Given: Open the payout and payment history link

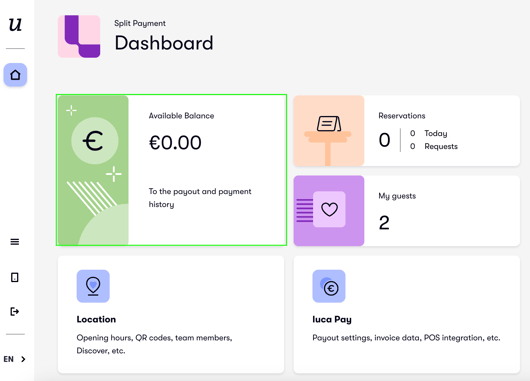Looking at the screenshot, I should [x=200, y=198].
